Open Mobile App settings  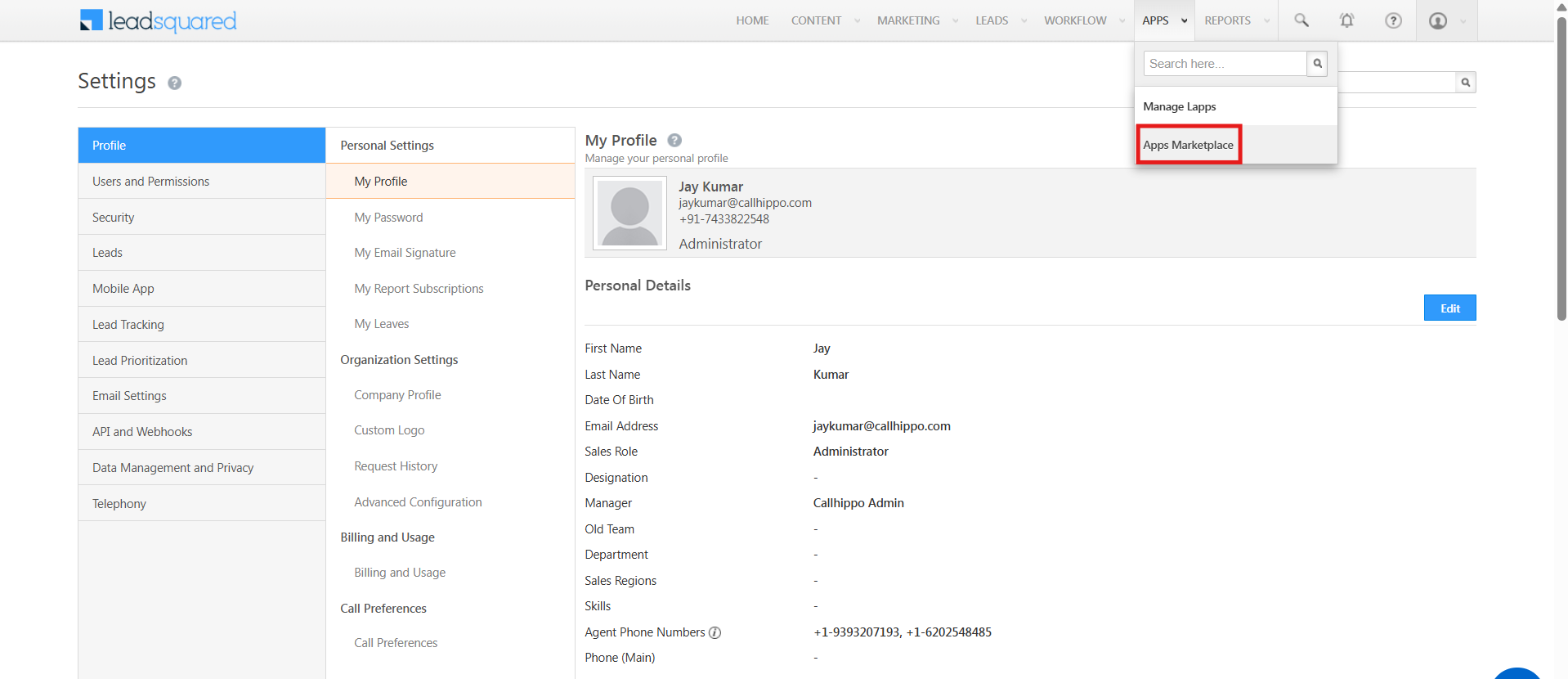(x=202, y=289)
